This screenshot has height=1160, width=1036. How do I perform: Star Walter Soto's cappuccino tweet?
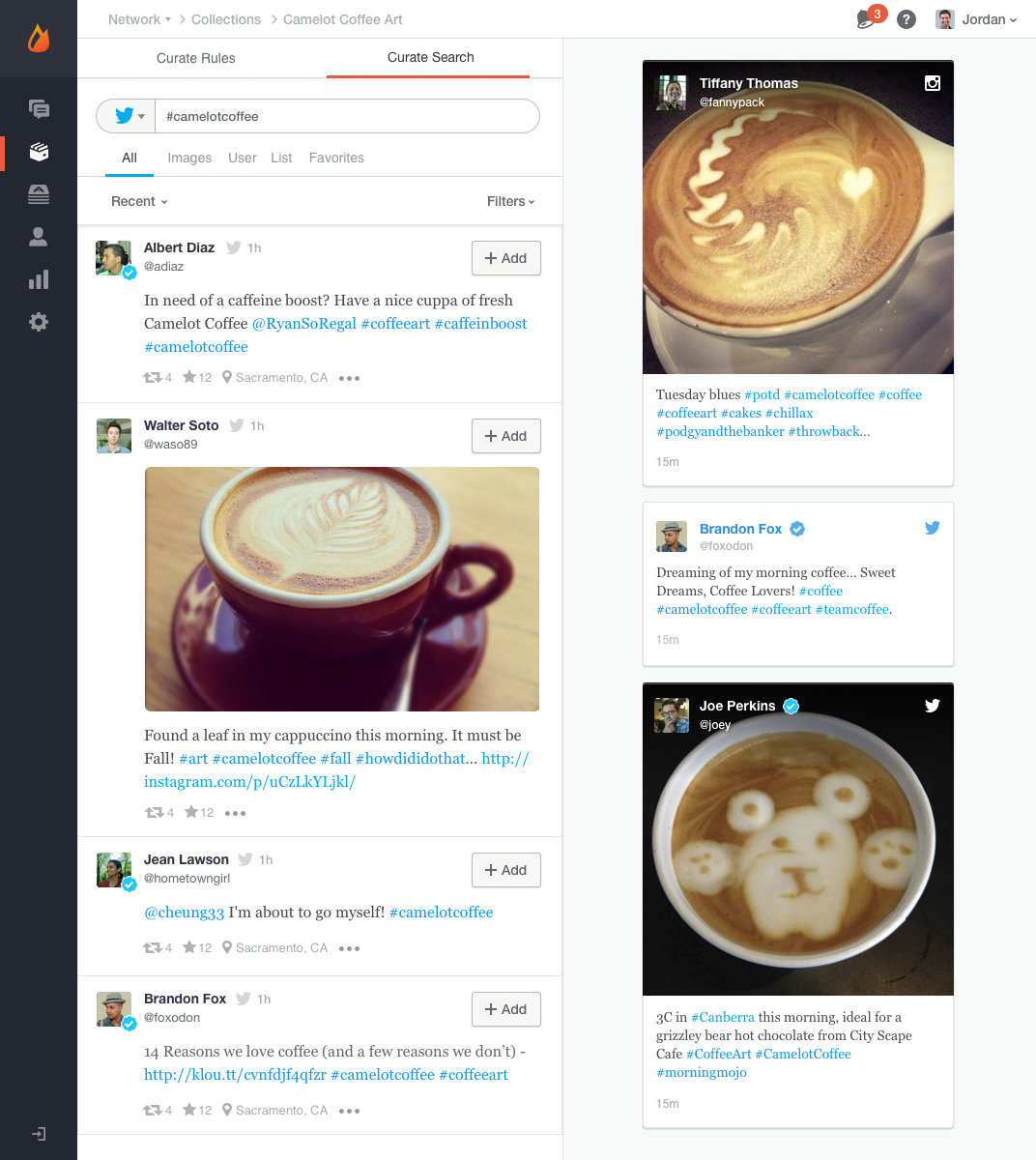click(x=191, y=813)
